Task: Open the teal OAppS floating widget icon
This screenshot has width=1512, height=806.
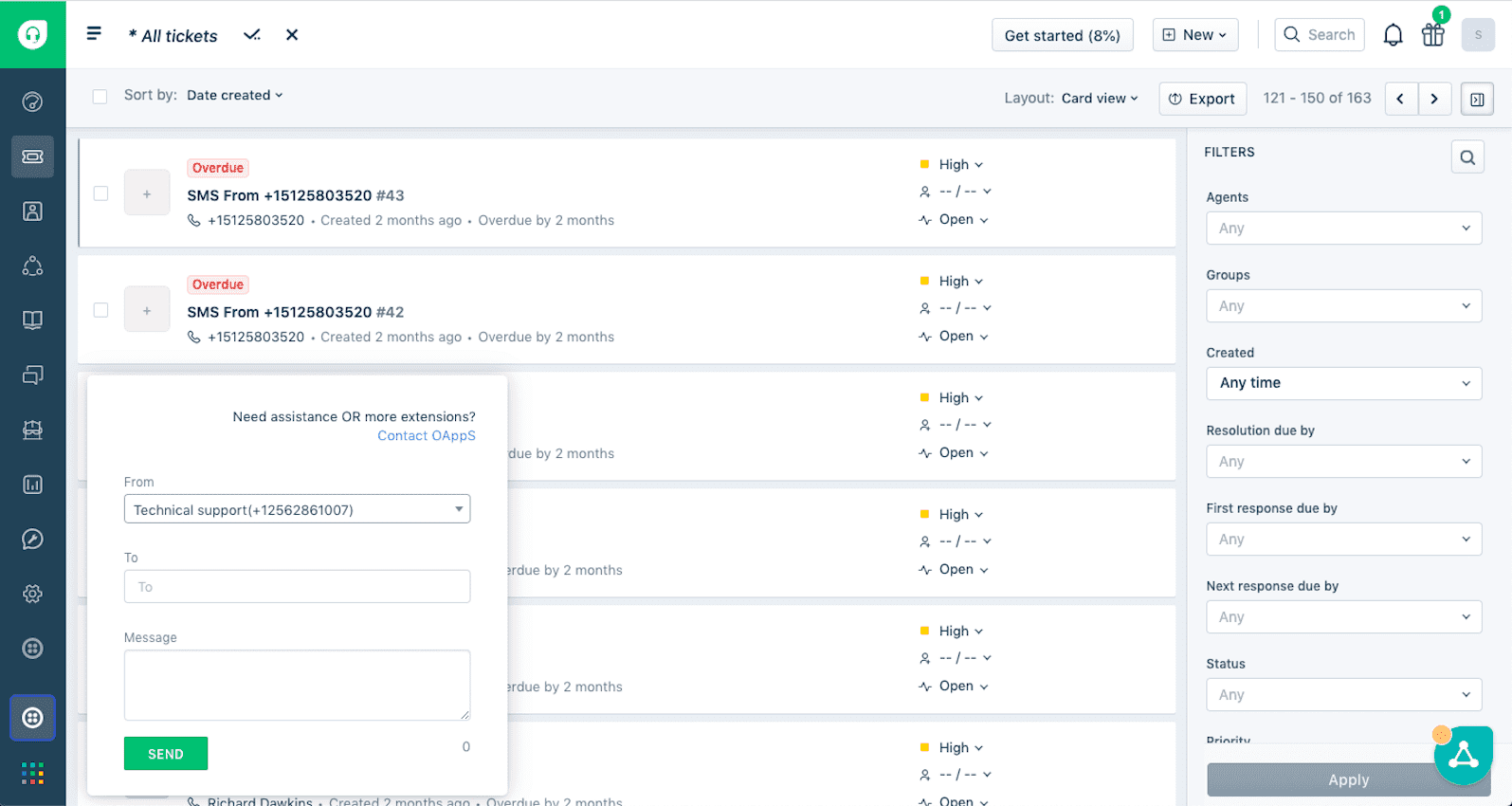Action: pyautogui.click(x=1464, y=756)
